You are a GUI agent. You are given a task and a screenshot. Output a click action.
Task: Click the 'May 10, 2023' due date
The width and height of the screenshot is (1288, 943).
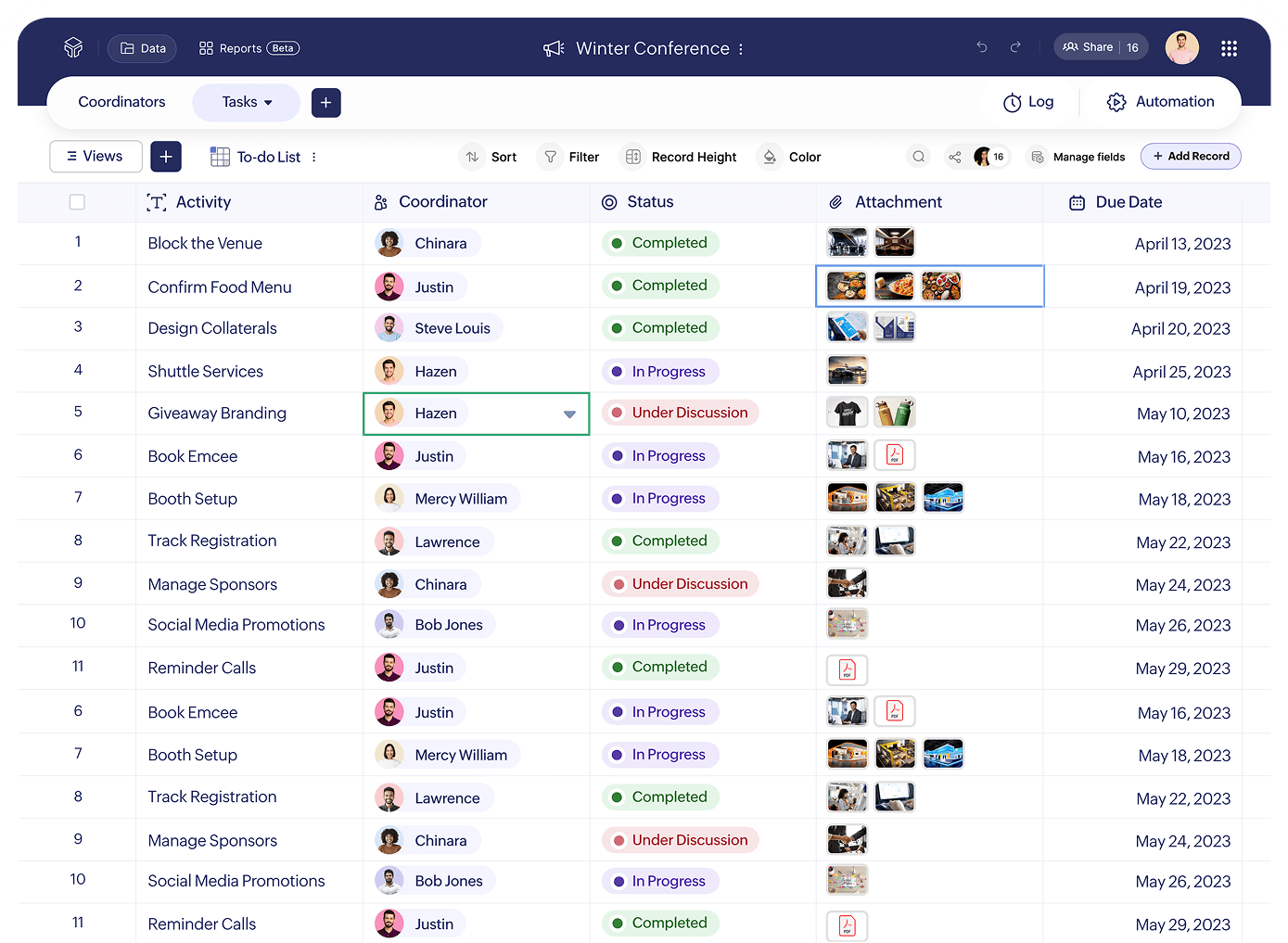pos(1183,414)
